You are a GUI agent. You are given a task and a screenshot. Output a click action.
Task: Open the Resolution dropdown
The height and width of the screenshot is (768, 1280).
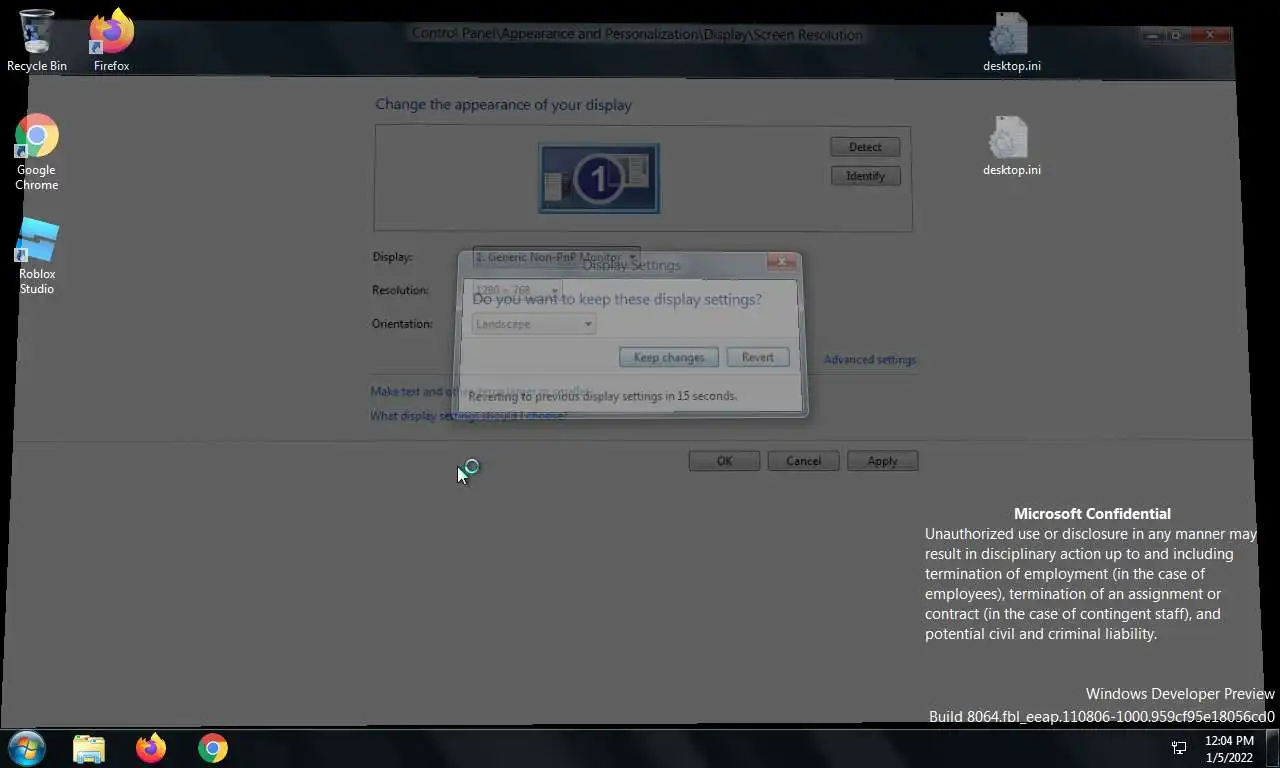point(517,290)
